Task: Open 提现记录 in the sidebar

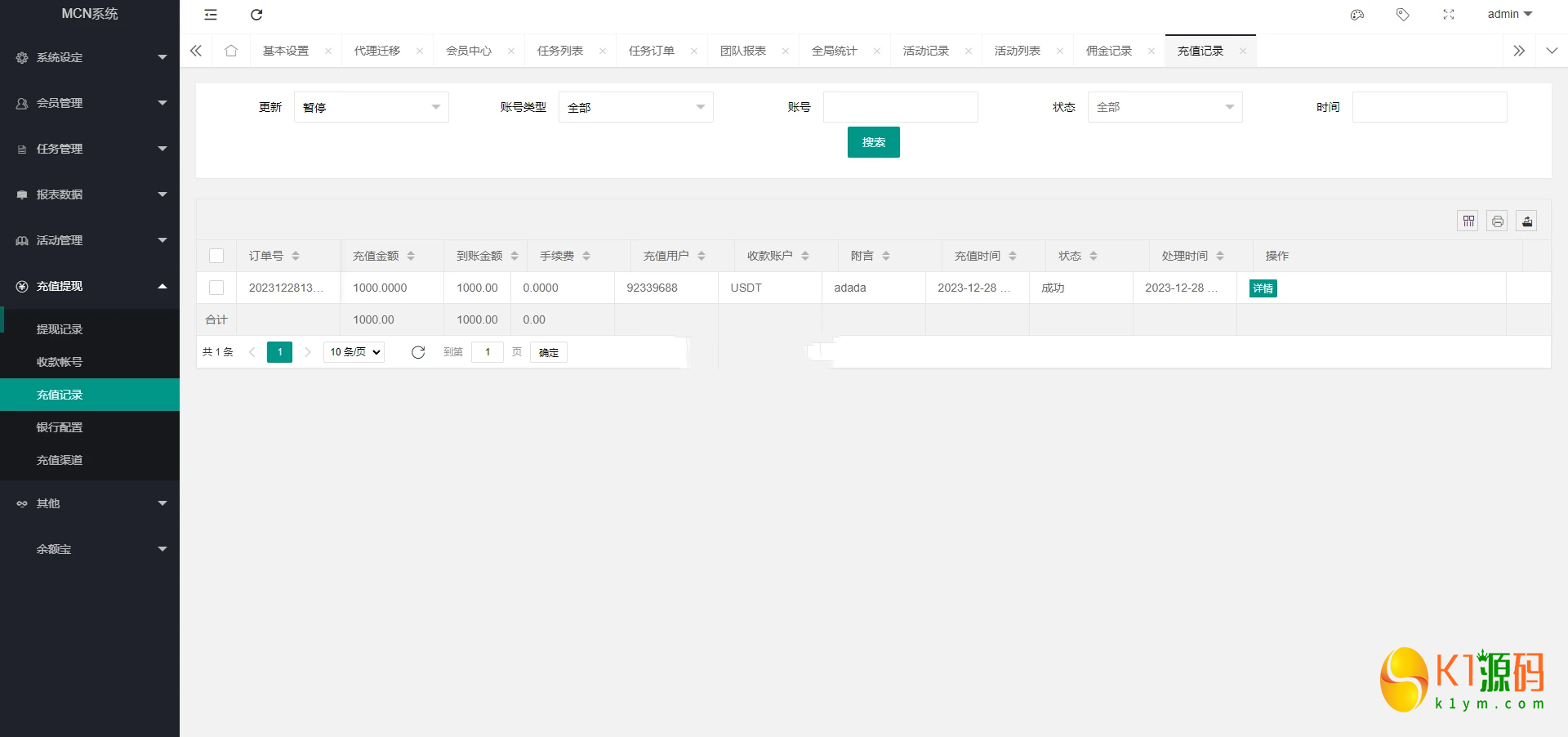Action: coord(60,329)
